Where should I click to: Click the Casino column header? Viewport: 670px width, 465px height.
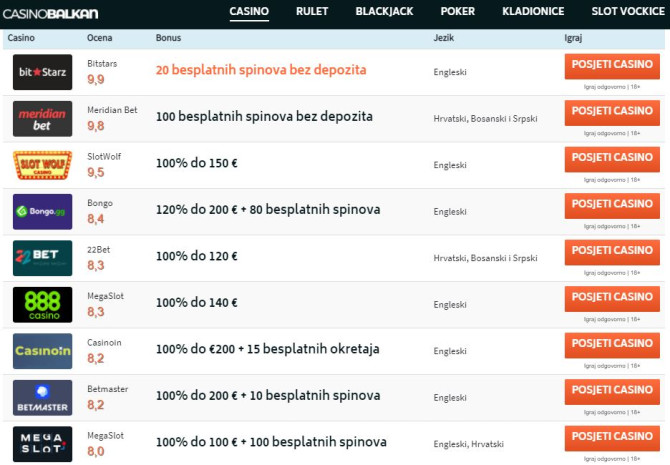21,38
